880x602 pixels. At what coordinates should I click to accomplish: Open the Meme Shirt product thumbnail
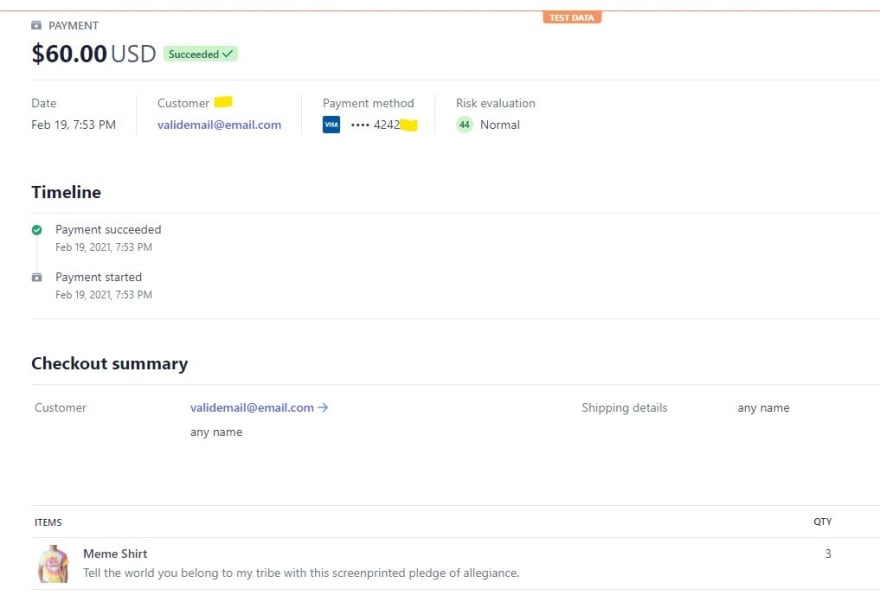(54, 564)
